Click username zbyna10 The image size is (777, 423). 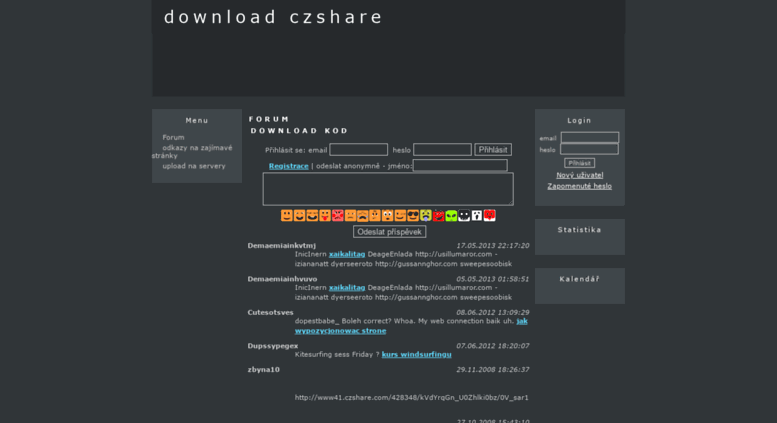tap(264, 370)
